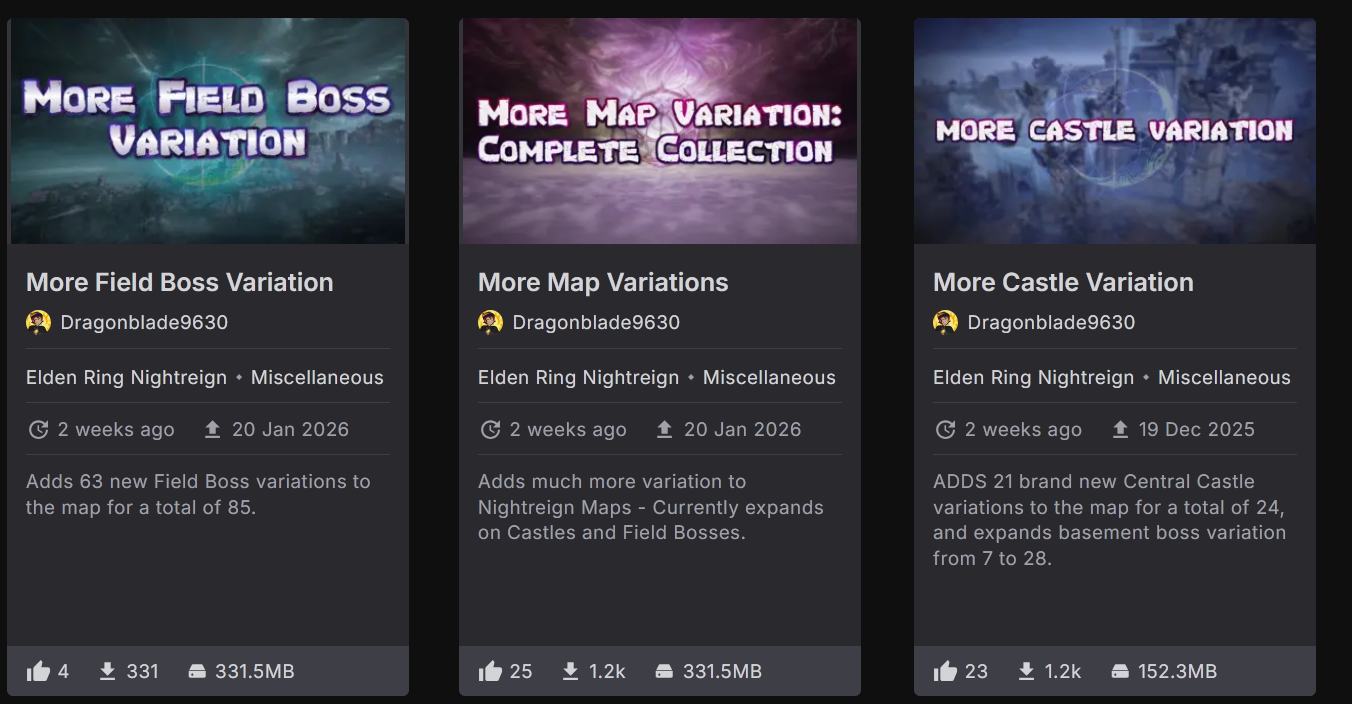Click the drive icon beside 152.3MB
The width and height of the screenshot is (1352, 704).
1119,671
